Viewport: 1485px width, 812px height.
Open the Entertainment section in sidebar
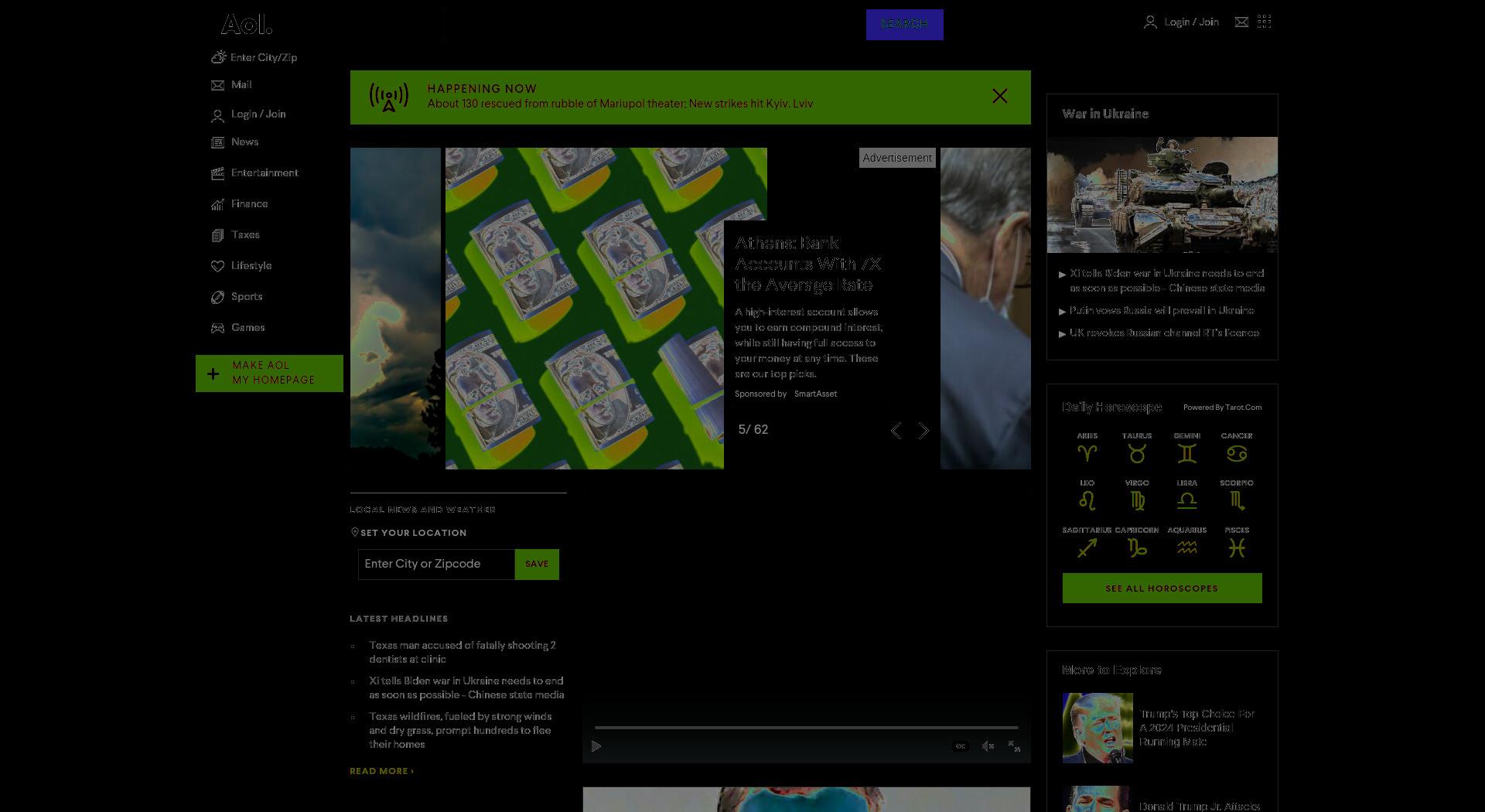[265, 173]
